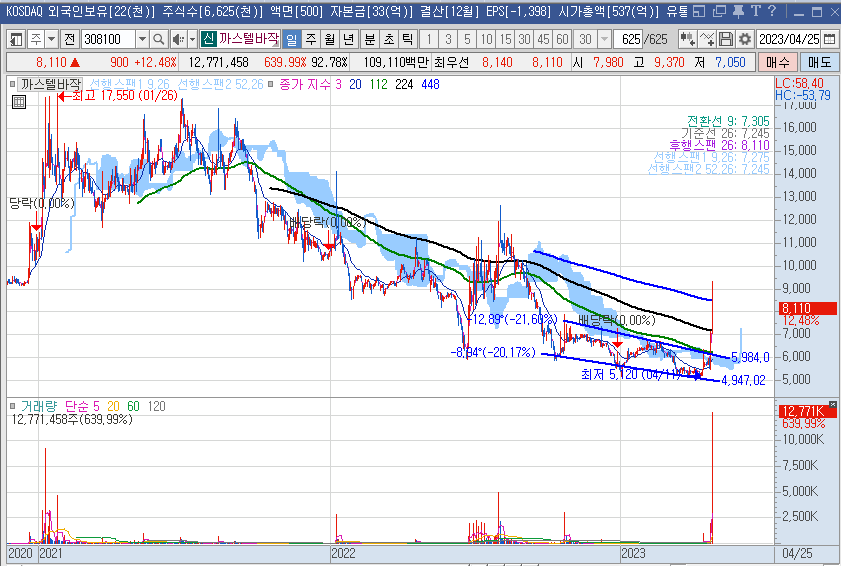Click the title bar cascade windows icon
The width and height of the screenshot is (841, 566).
pos(719,11)
